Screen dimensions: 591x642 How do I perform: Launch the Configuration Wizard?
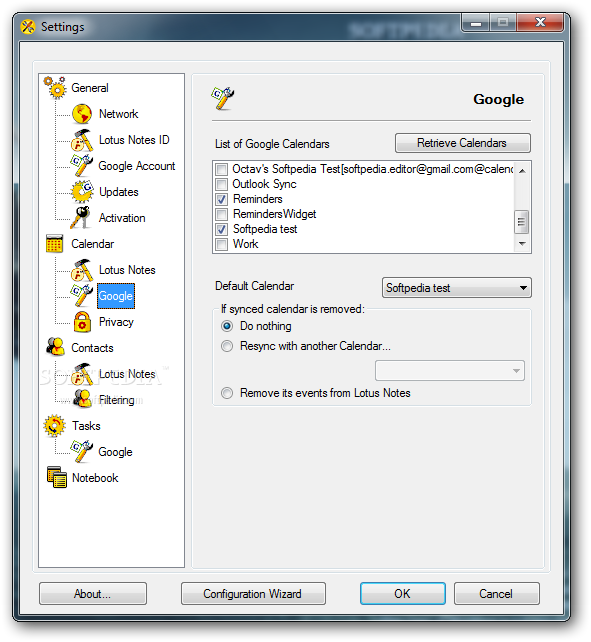[x=253, y=594]
